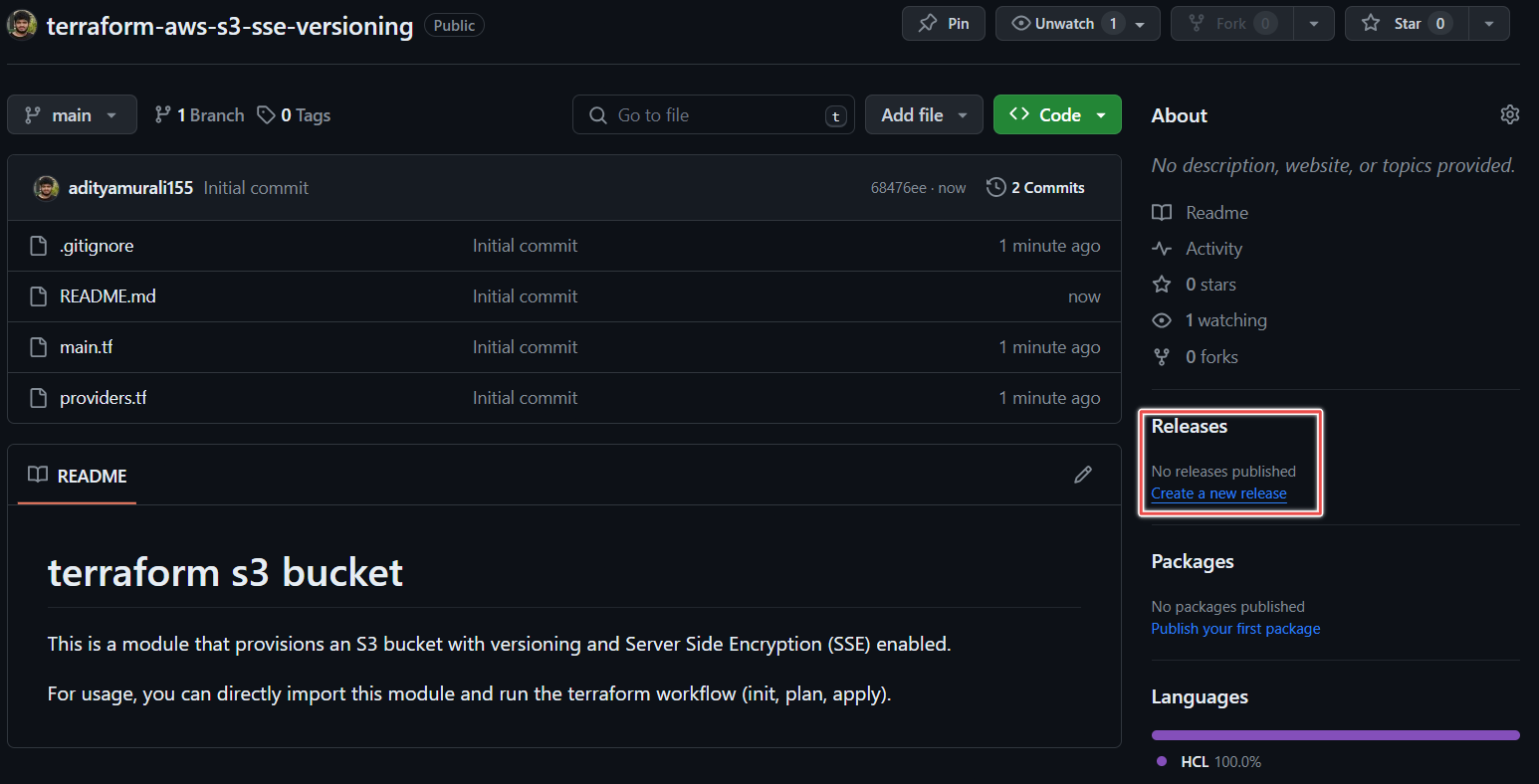Click the Fork button
Viewport: 1539px width, 784px height.
(1231, 24)
